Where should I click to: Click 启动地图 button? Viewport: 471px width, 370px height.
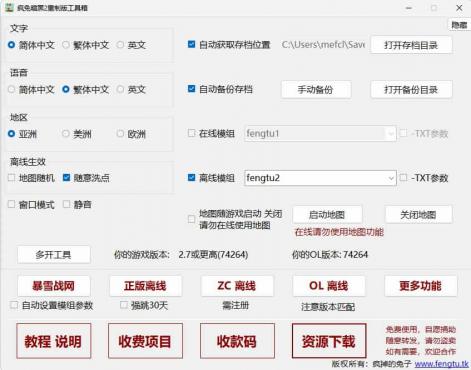(x=327, y=215)
